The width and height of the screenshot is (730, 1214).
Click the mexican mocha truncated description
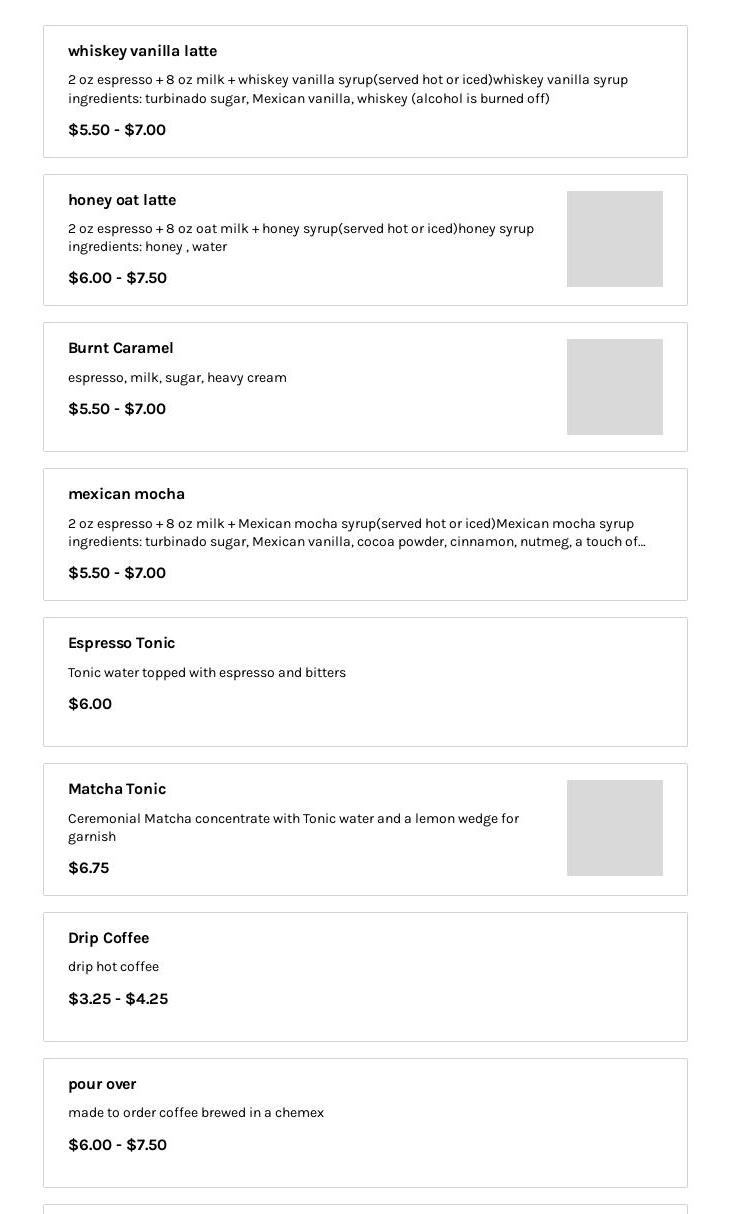[356, 533]
